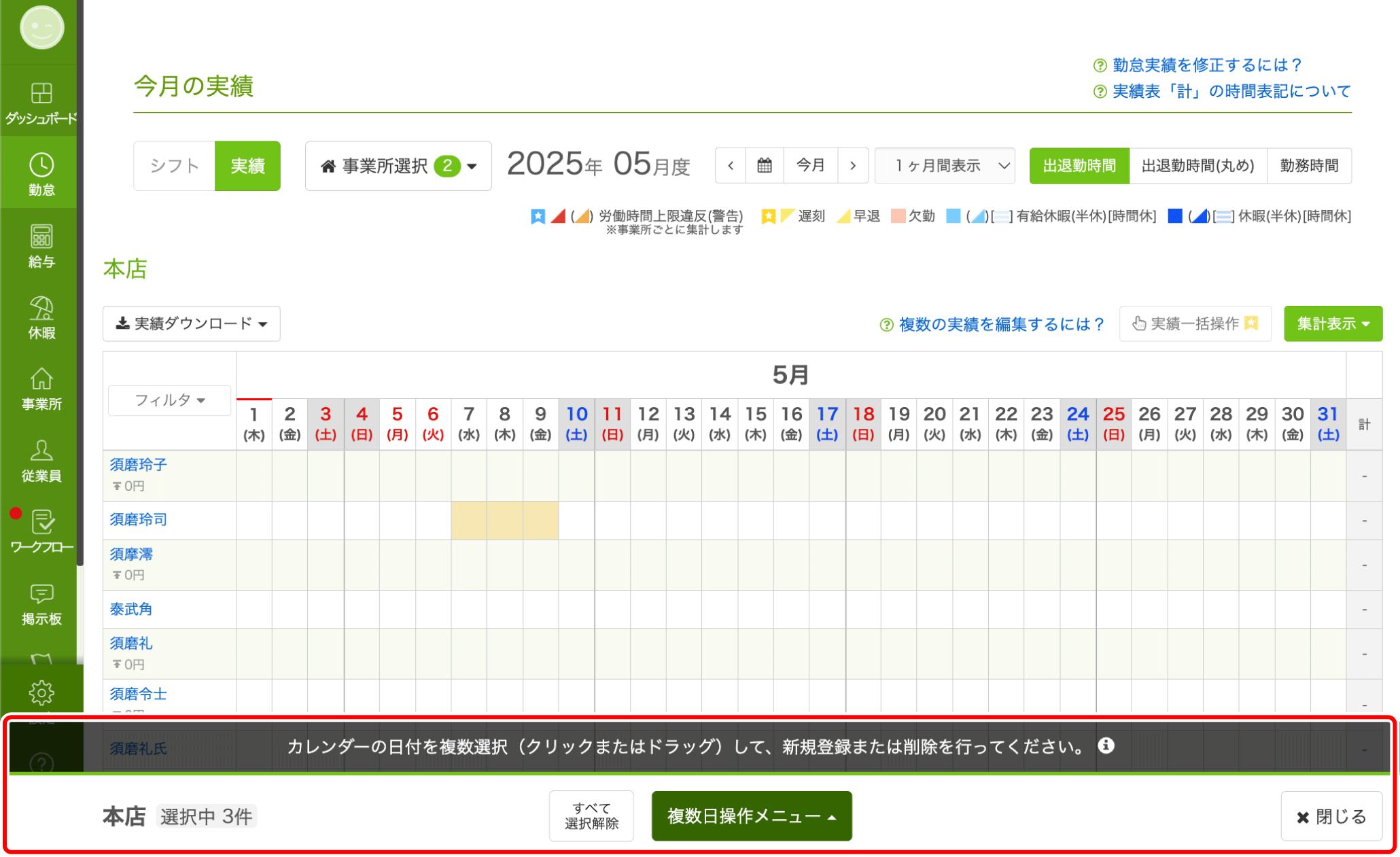The image size is (1400, 857).
Task: Select 勤務時間 display mode
Action: coord(1309,166)
